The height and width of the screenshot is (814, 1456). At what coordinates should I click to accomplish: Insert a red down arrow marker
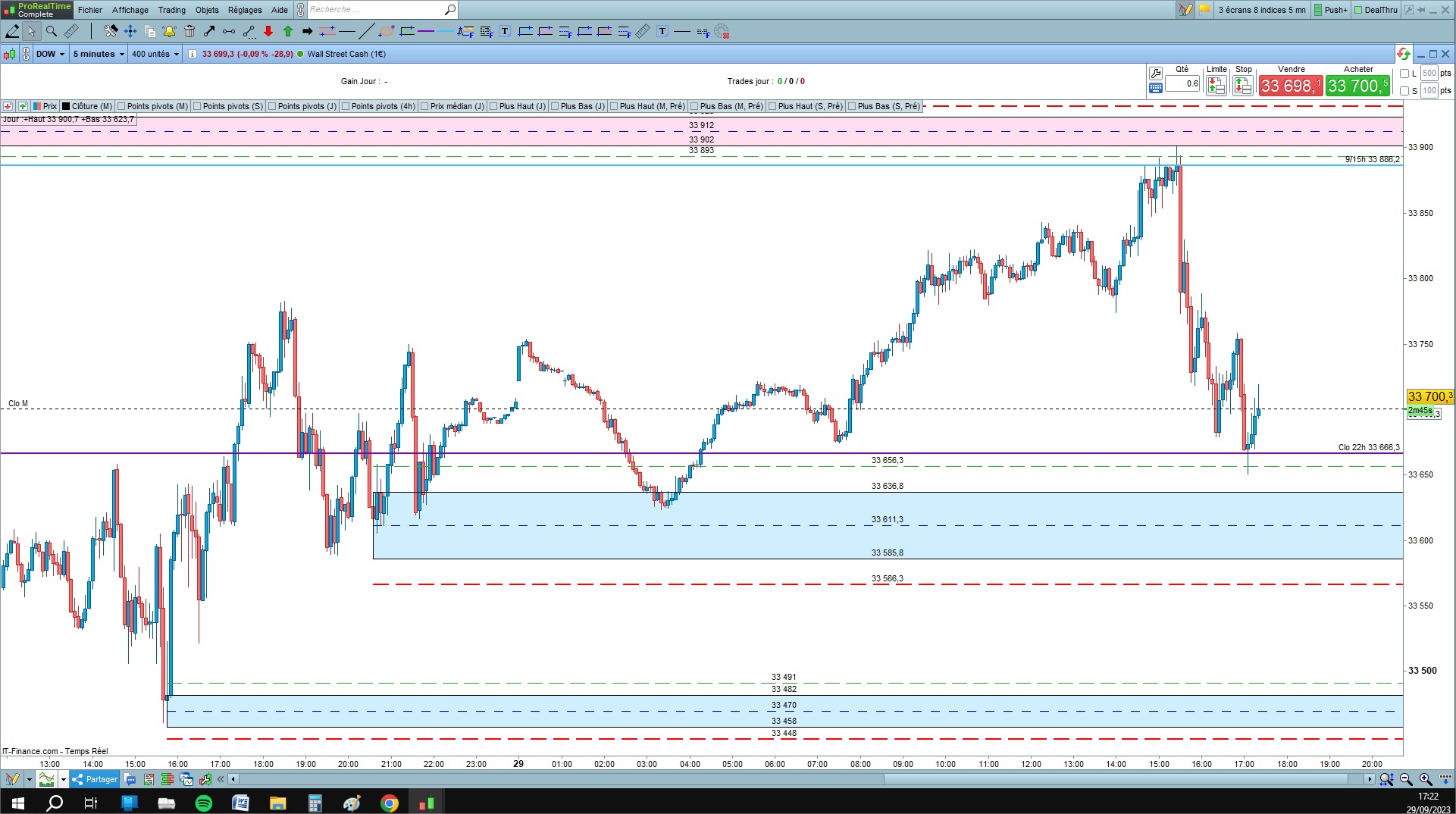[268, 31]
